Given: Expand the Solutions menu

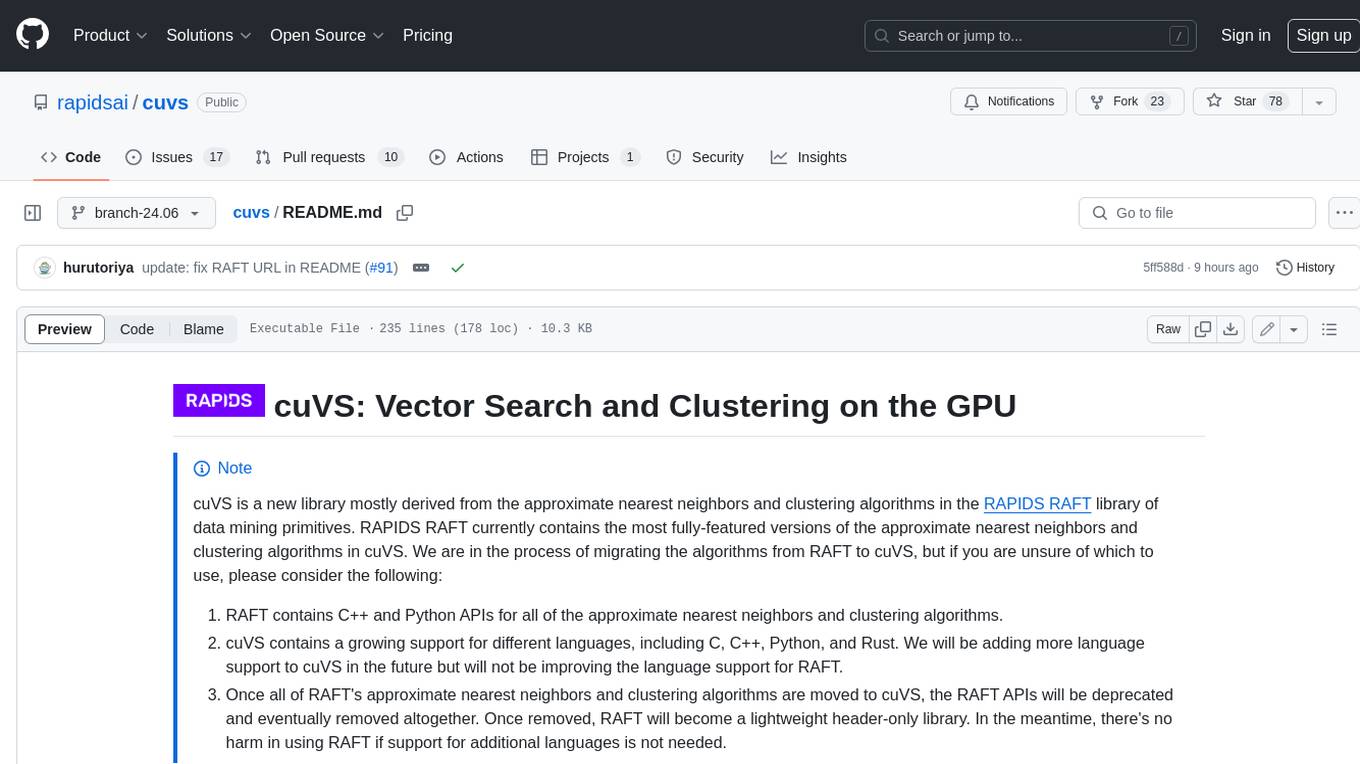Looking at the screenshot, I should 209,35.
